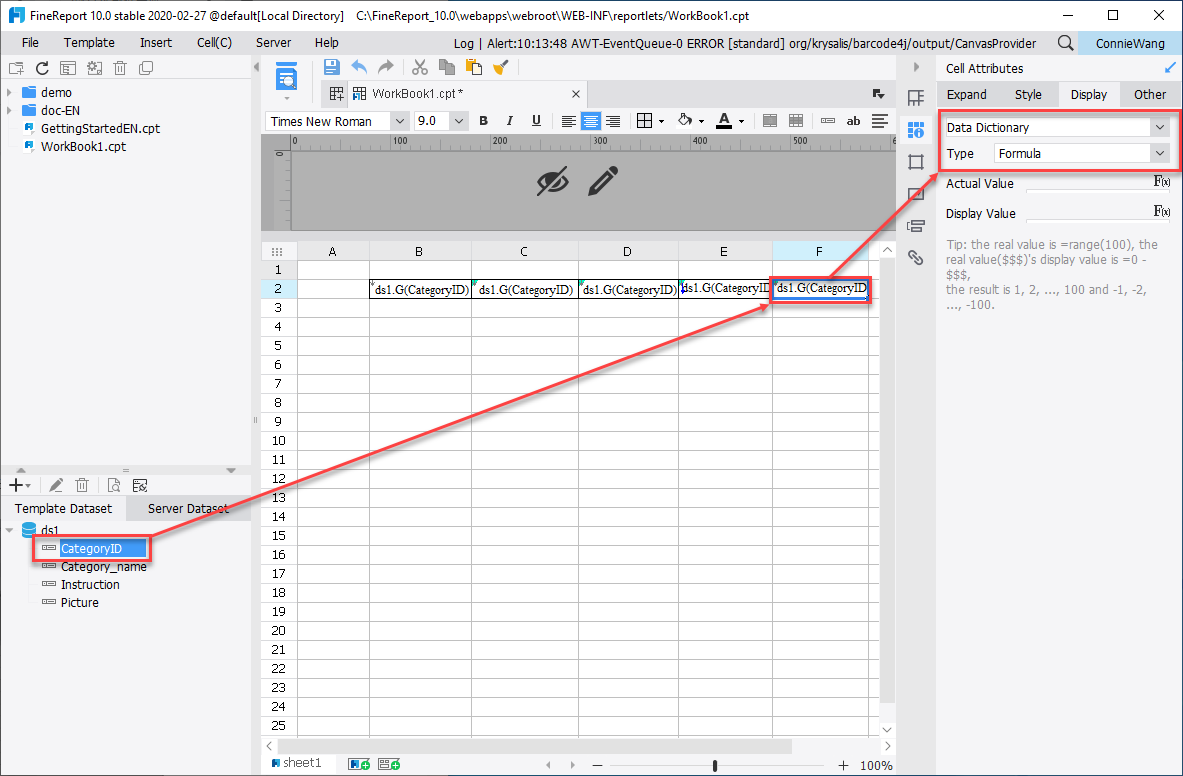Switch to the Style tab in Cell Attributes
This screenshot has height=776, width=1183.
[1026, 94]
